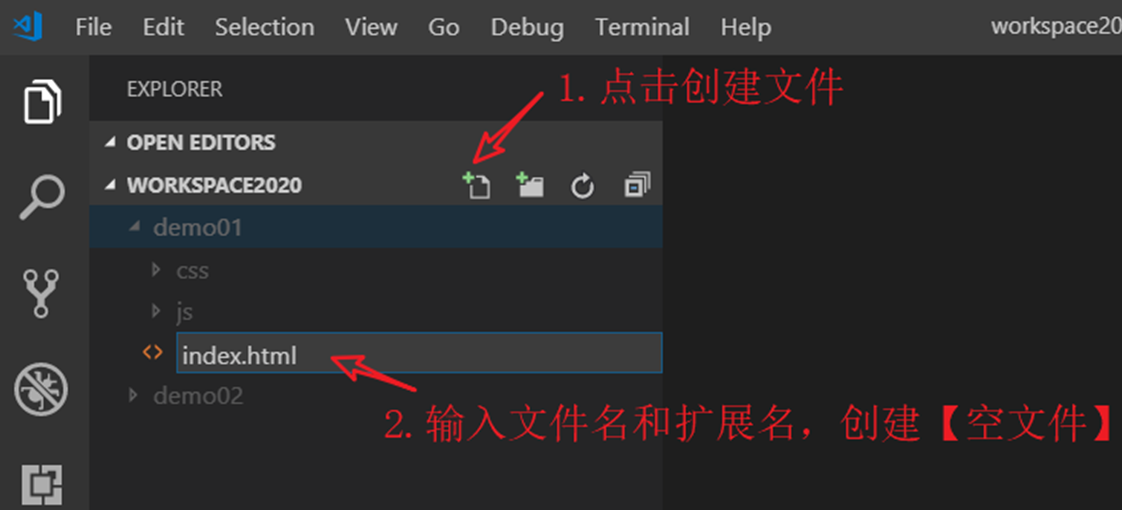Open the Extensions view icon
This screenshot has width=1122, height=510.
coord(42,486)
